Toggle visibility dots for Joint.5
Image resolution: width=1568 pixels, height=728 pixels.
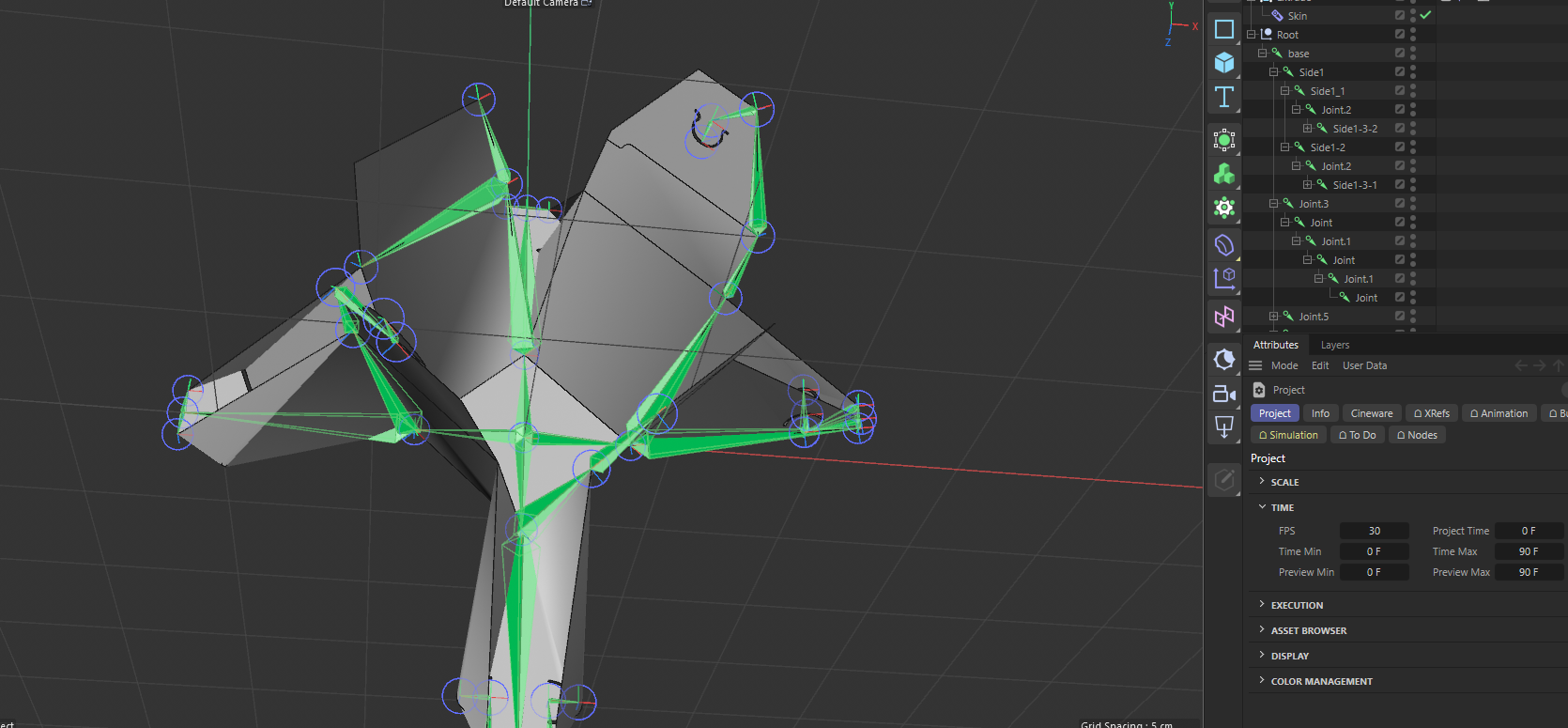coord(1413,317)
